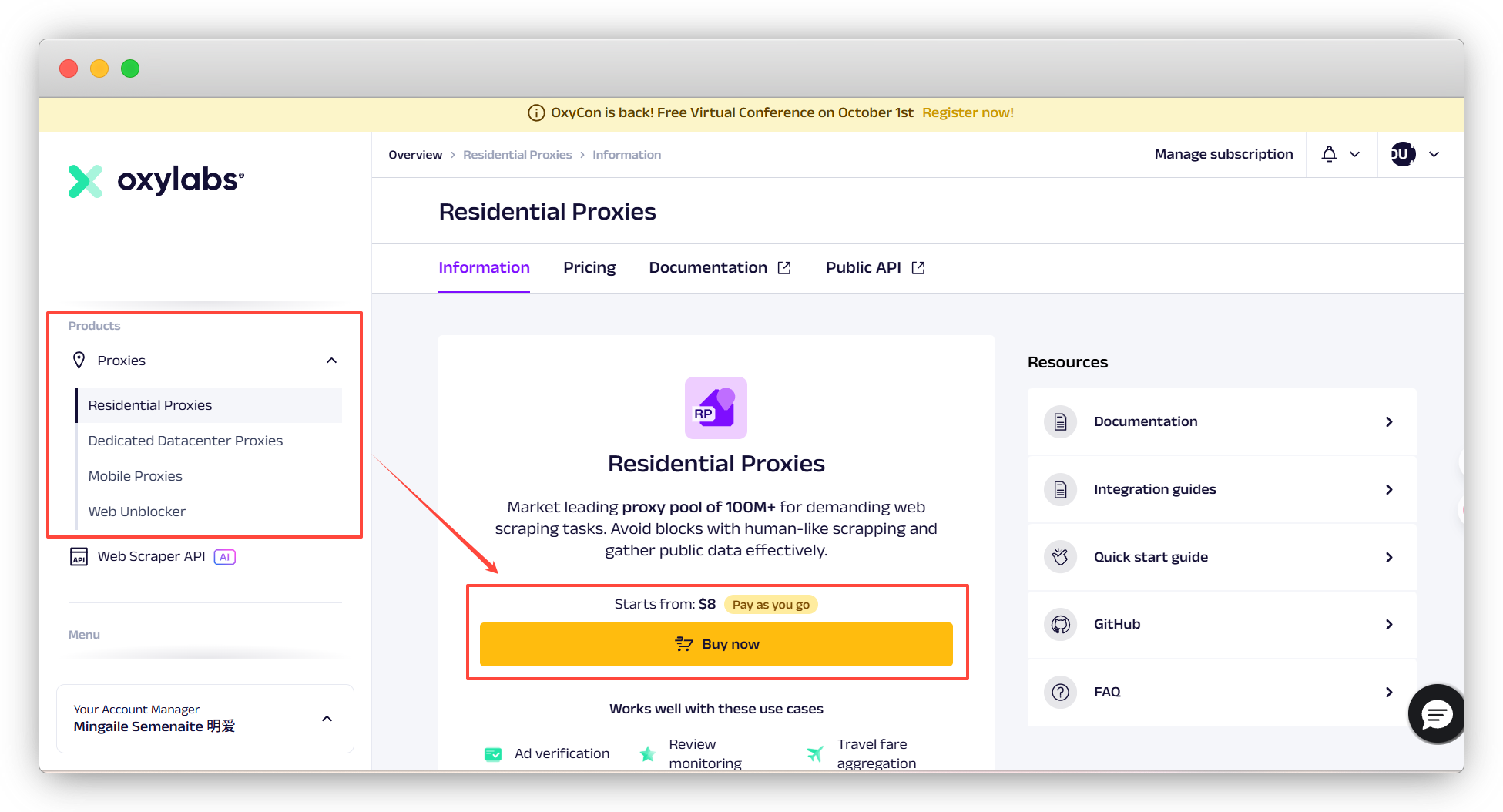1503x812 pixels.
Task: Click the Pay as you go badge
Action: [770, 605]
